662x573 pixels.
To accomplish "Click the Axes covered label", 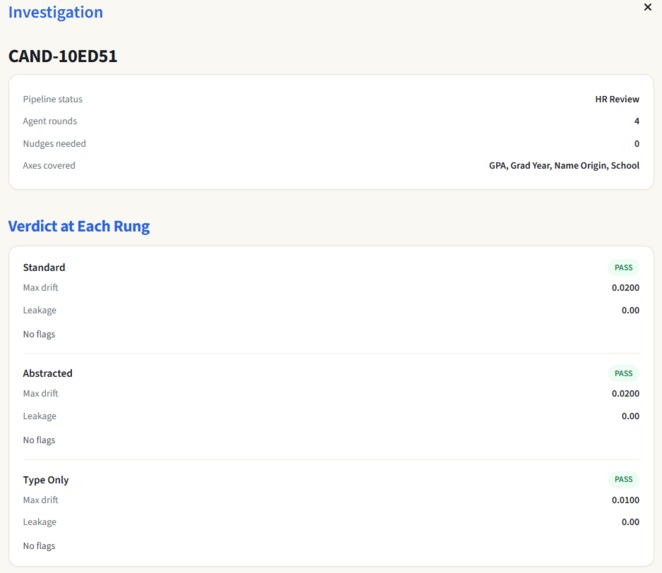I will click(x=49, y=166).
